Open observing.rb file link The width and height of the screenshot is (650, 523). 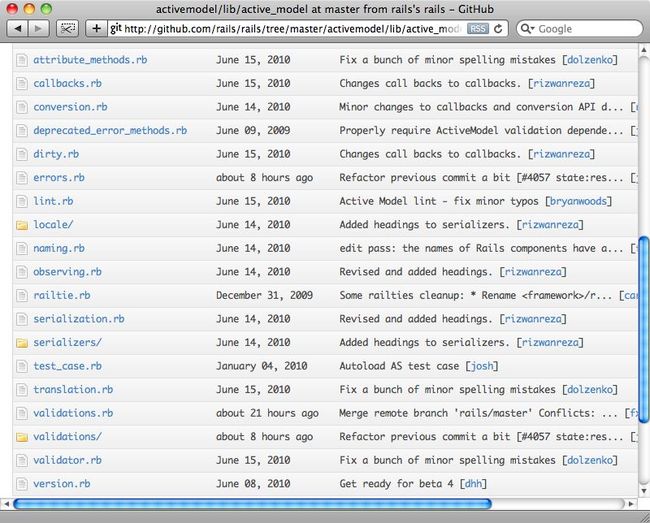pos(67,272)
